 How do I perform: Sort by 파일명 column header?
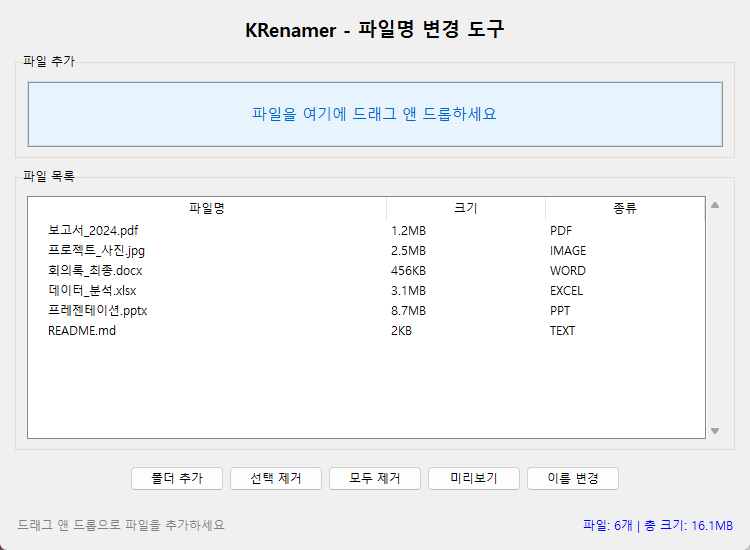207,208
